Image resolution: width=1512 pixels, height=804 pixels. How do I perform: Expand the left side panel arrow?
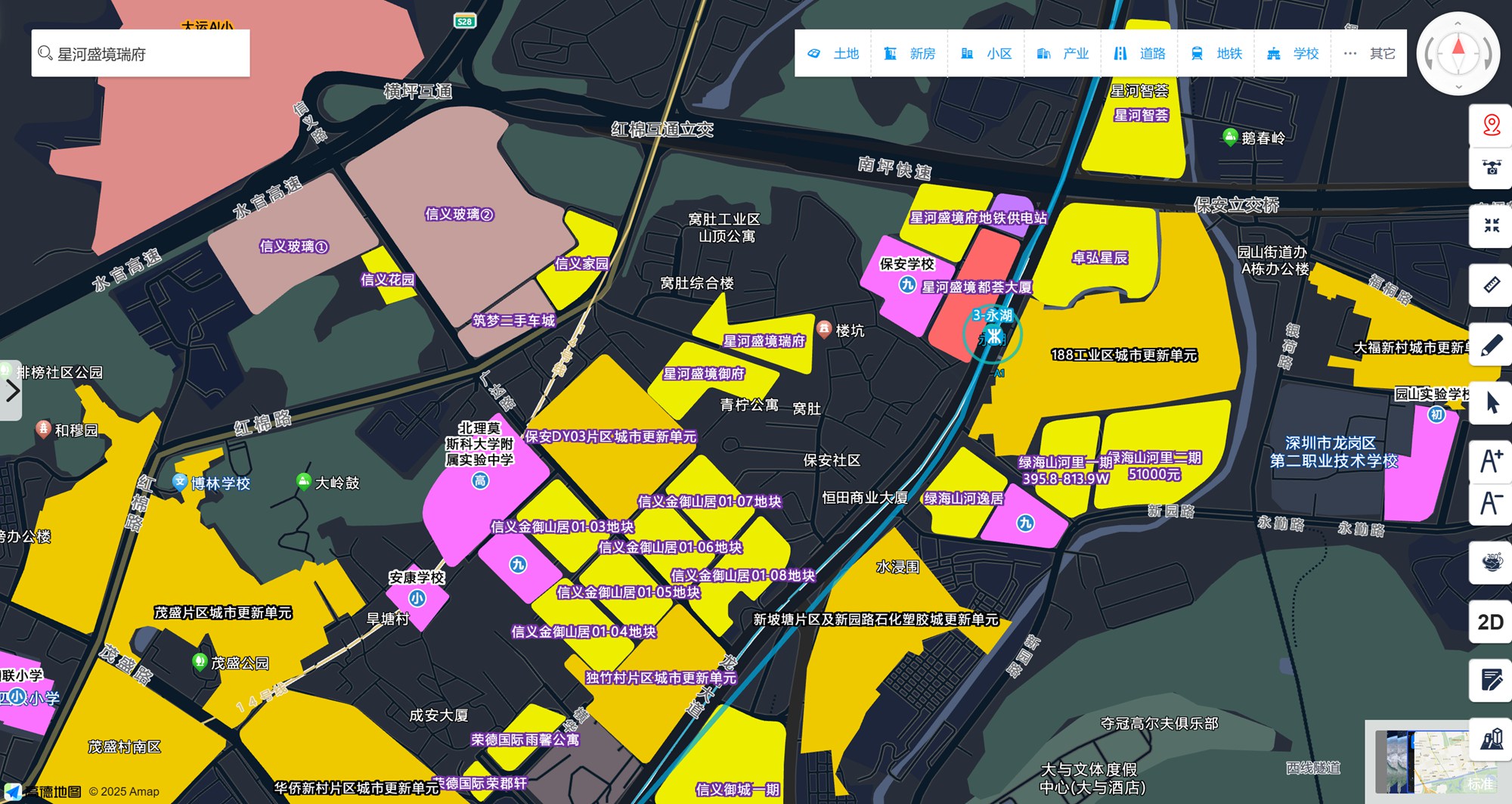click(11, 391)
